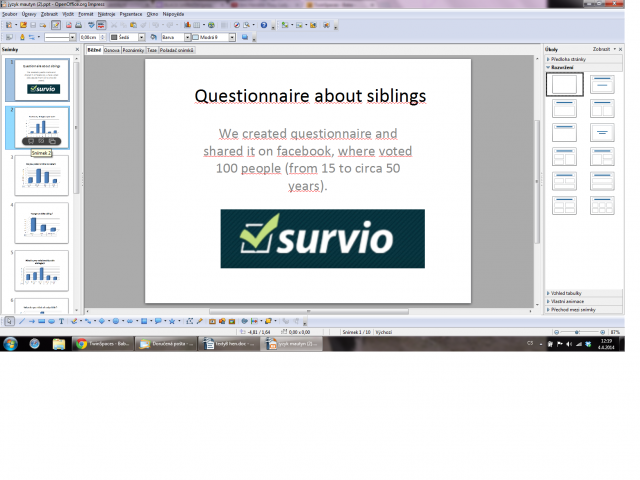Viewport: 640px width, 480px height.
Task: Open the Zobrazit dropdown in tasks panel
Action: coord(604,49)
